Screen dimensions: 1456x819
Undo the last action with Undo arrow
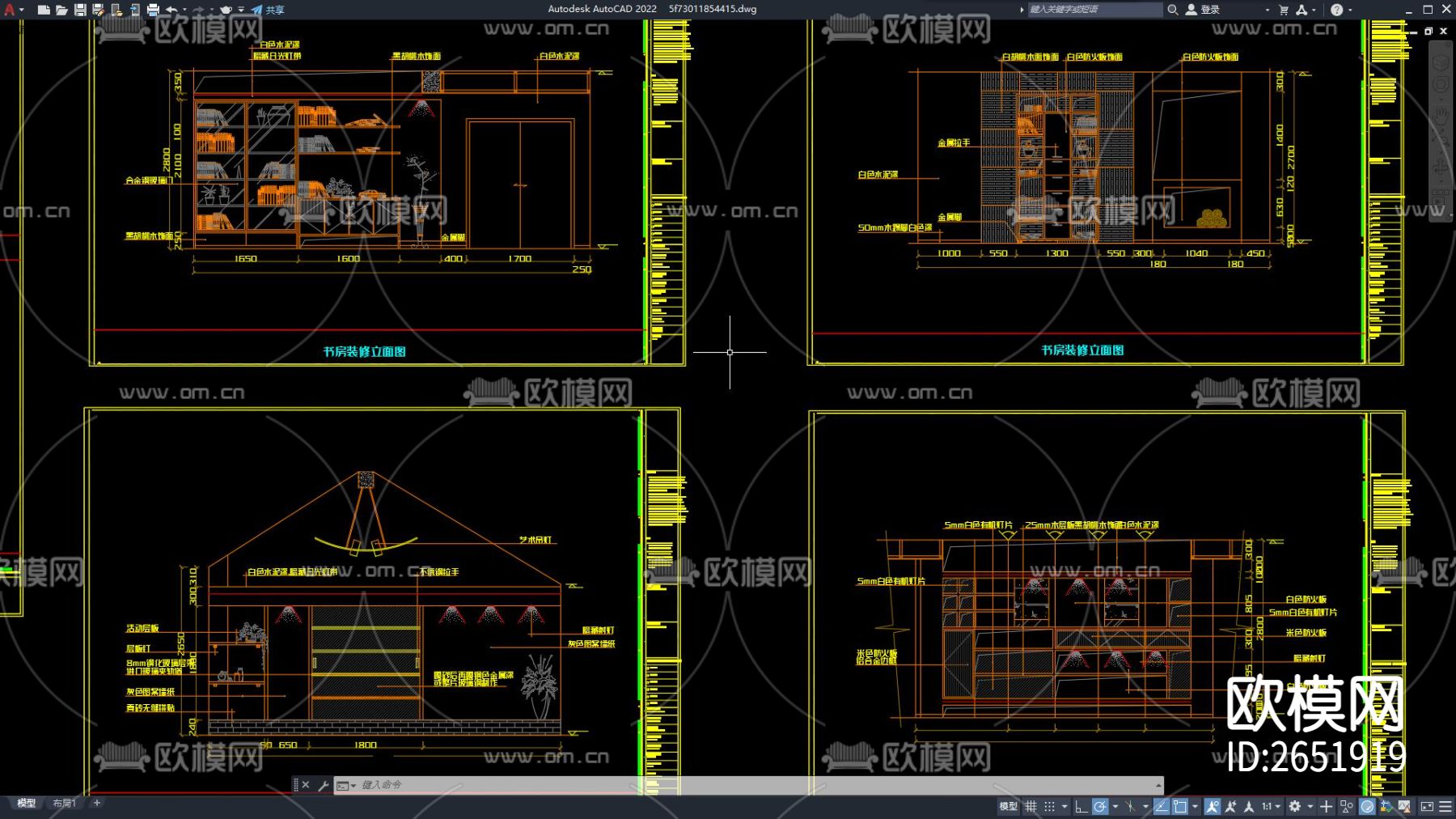coord(171,10)
